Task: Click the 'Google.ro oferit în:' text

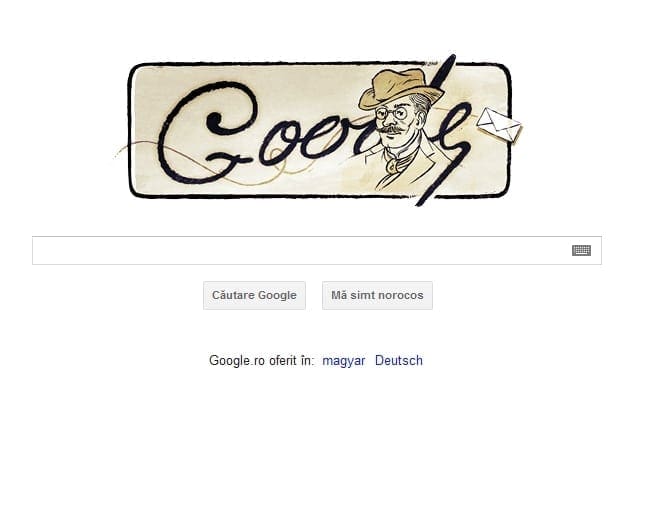Action: coord(262,361)
